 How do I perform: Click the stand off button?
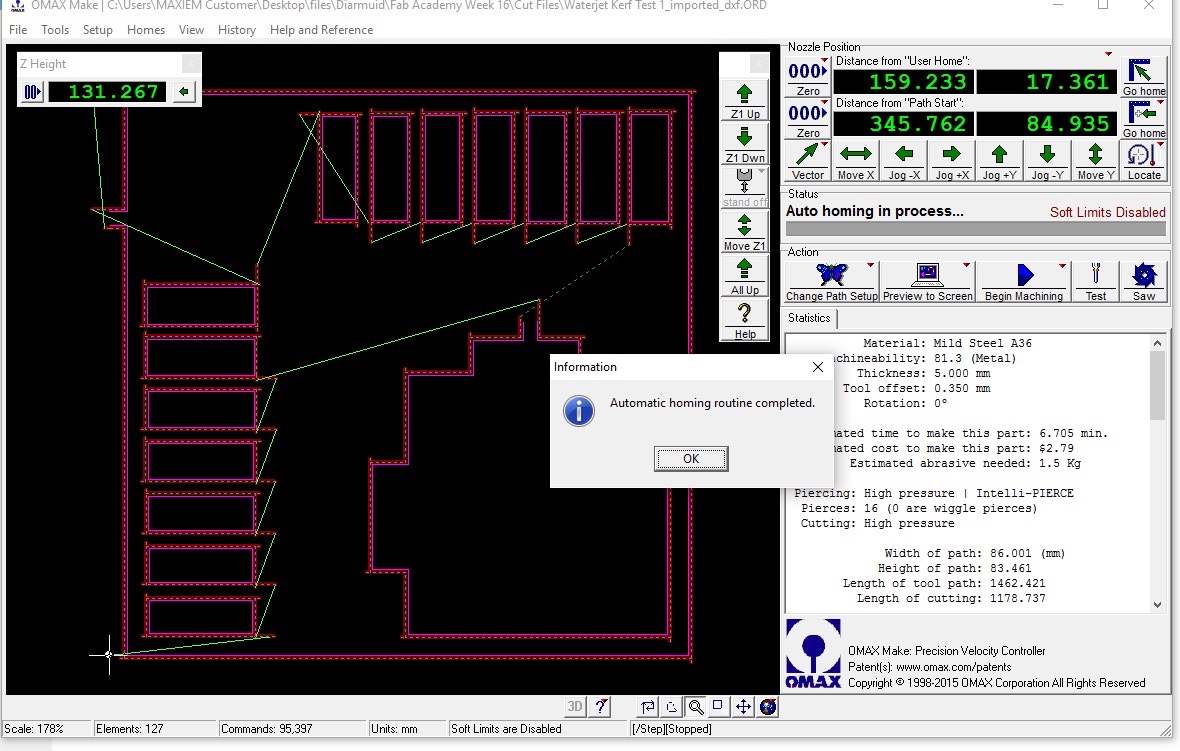tap(744, 187)
